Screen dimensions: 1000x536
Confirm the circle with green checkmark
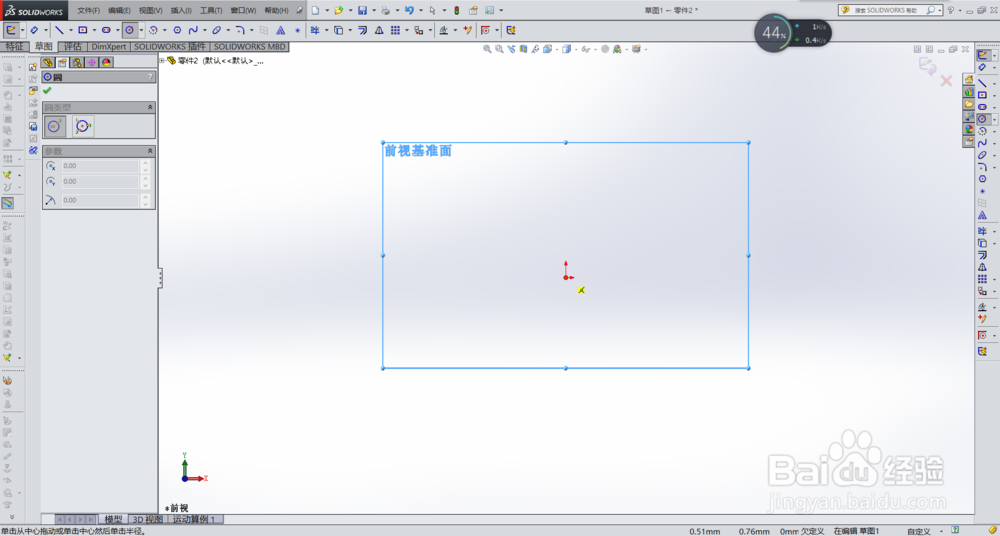coord(47,91)
